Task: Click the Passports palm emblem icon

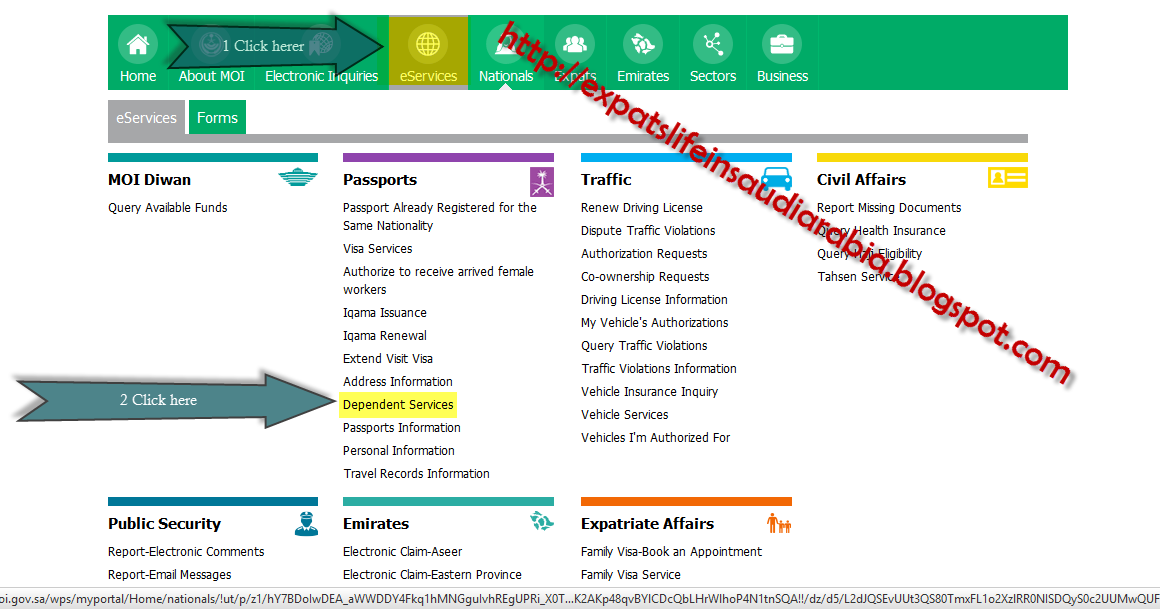Action: coord(542,181)
